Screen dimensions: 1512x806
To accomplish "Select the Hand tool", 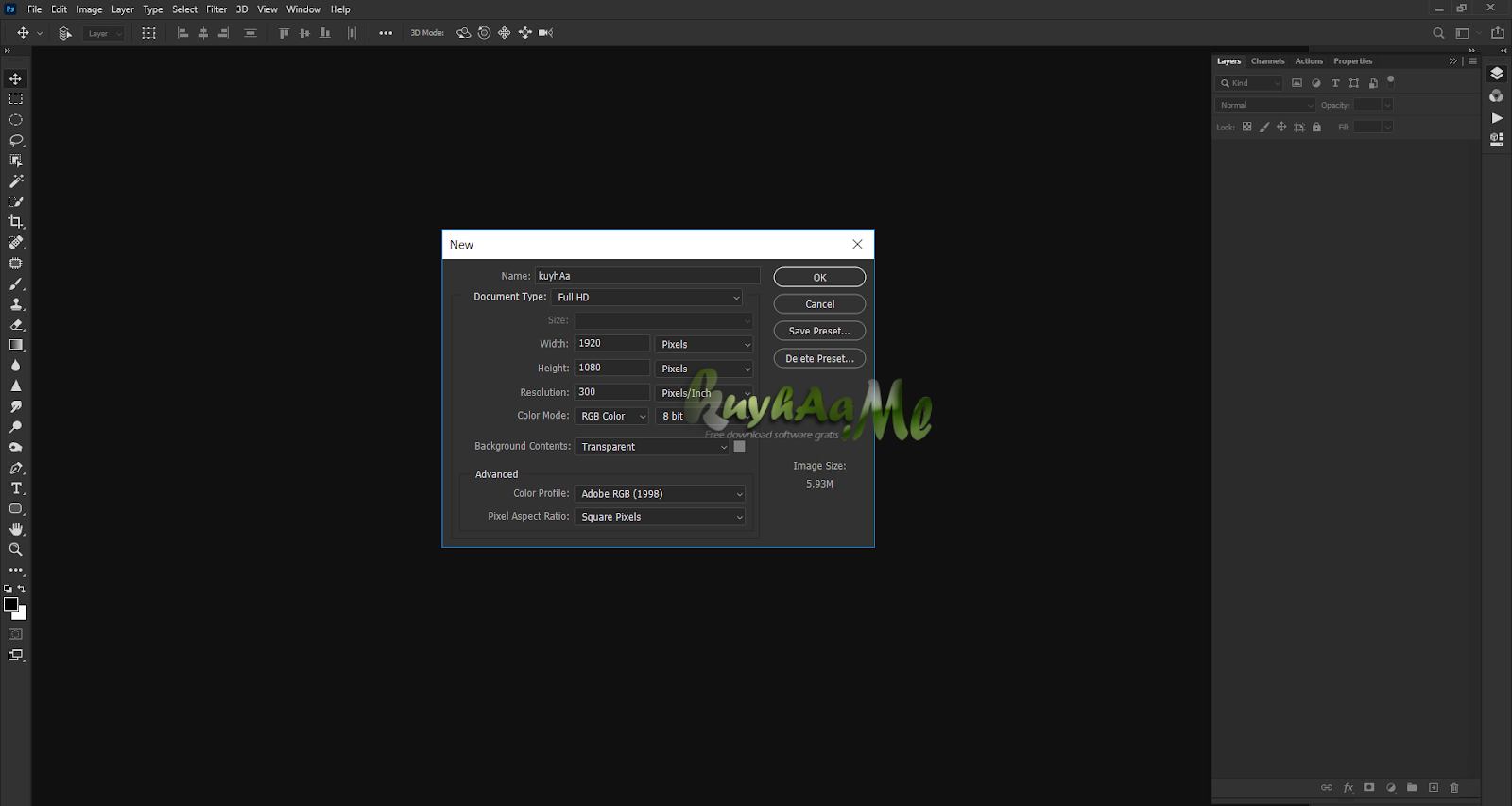I will pos(16,529).
